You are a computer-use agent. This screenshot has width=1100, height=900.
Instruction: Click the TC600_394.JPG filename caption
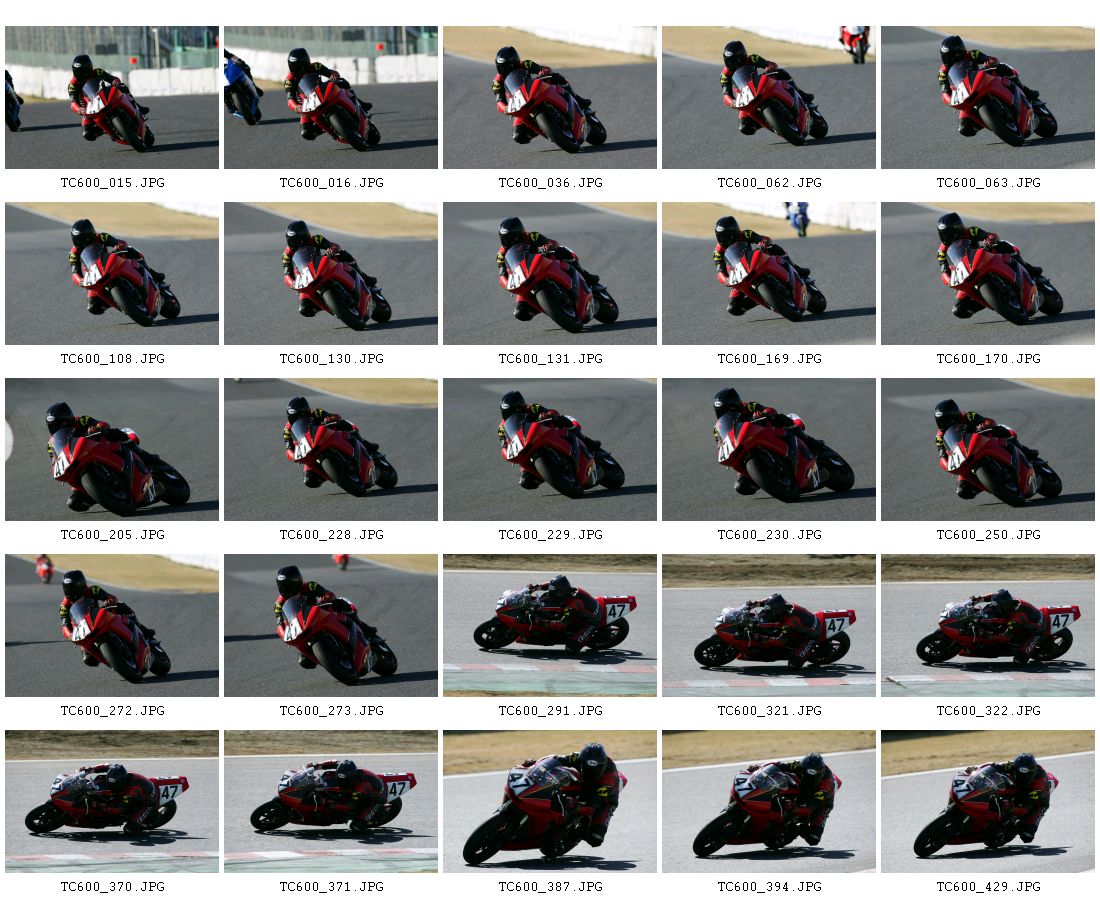769,887
